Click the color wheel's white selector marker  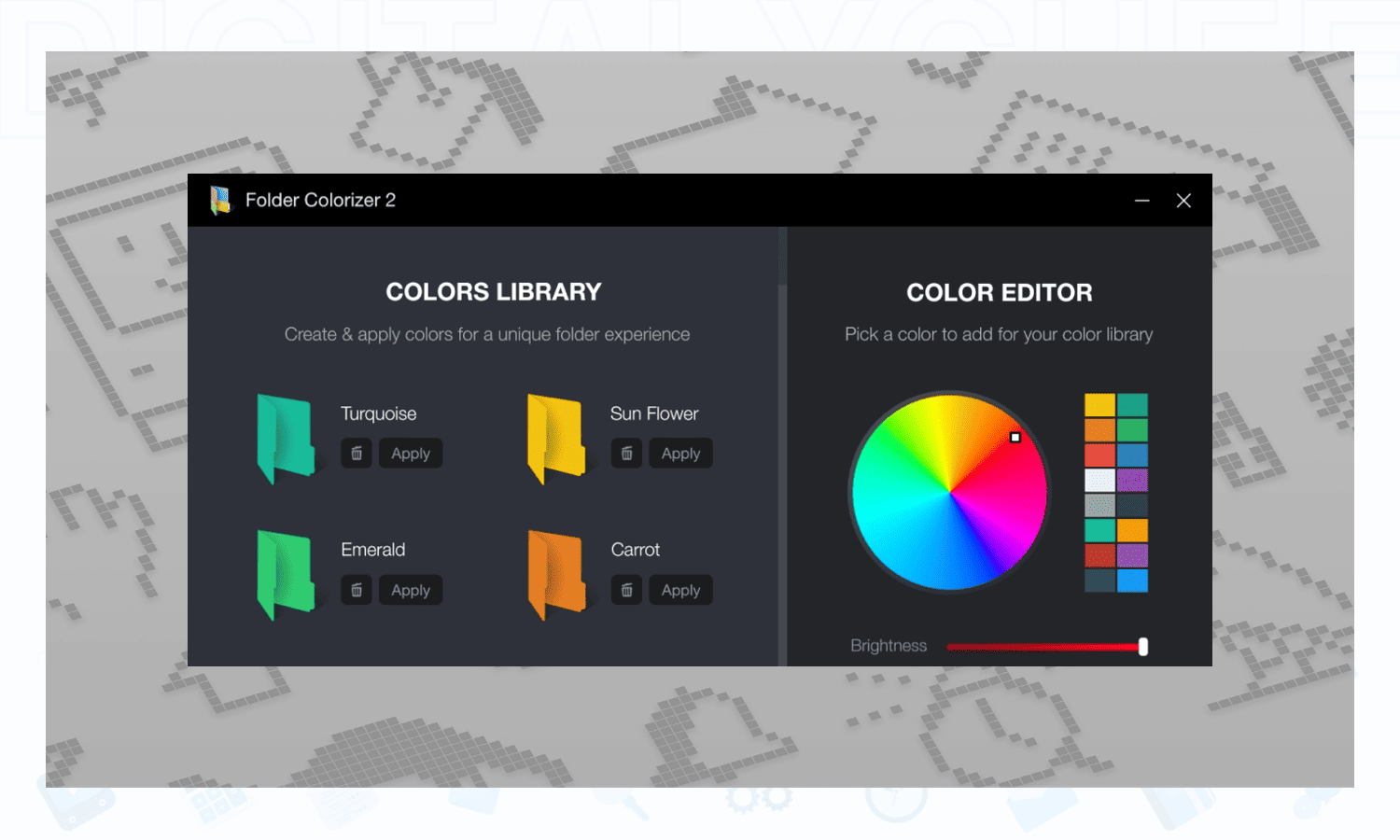point(1015,437)
